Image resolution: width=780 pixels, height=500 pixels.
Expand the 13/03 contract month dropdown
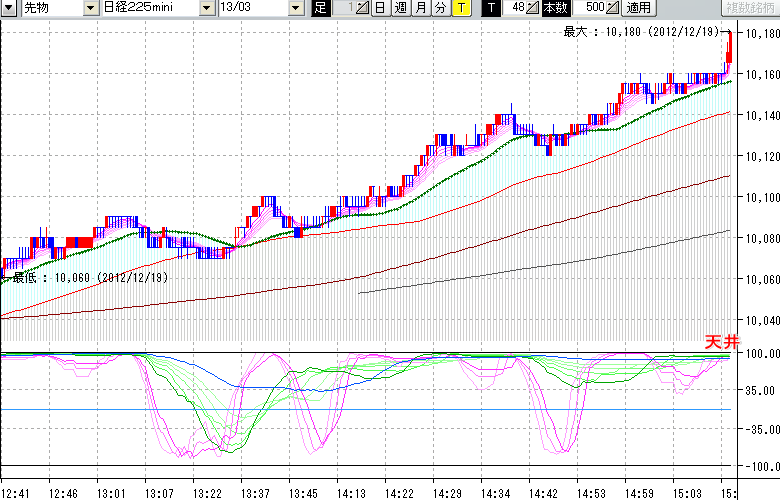click(295, 8)
